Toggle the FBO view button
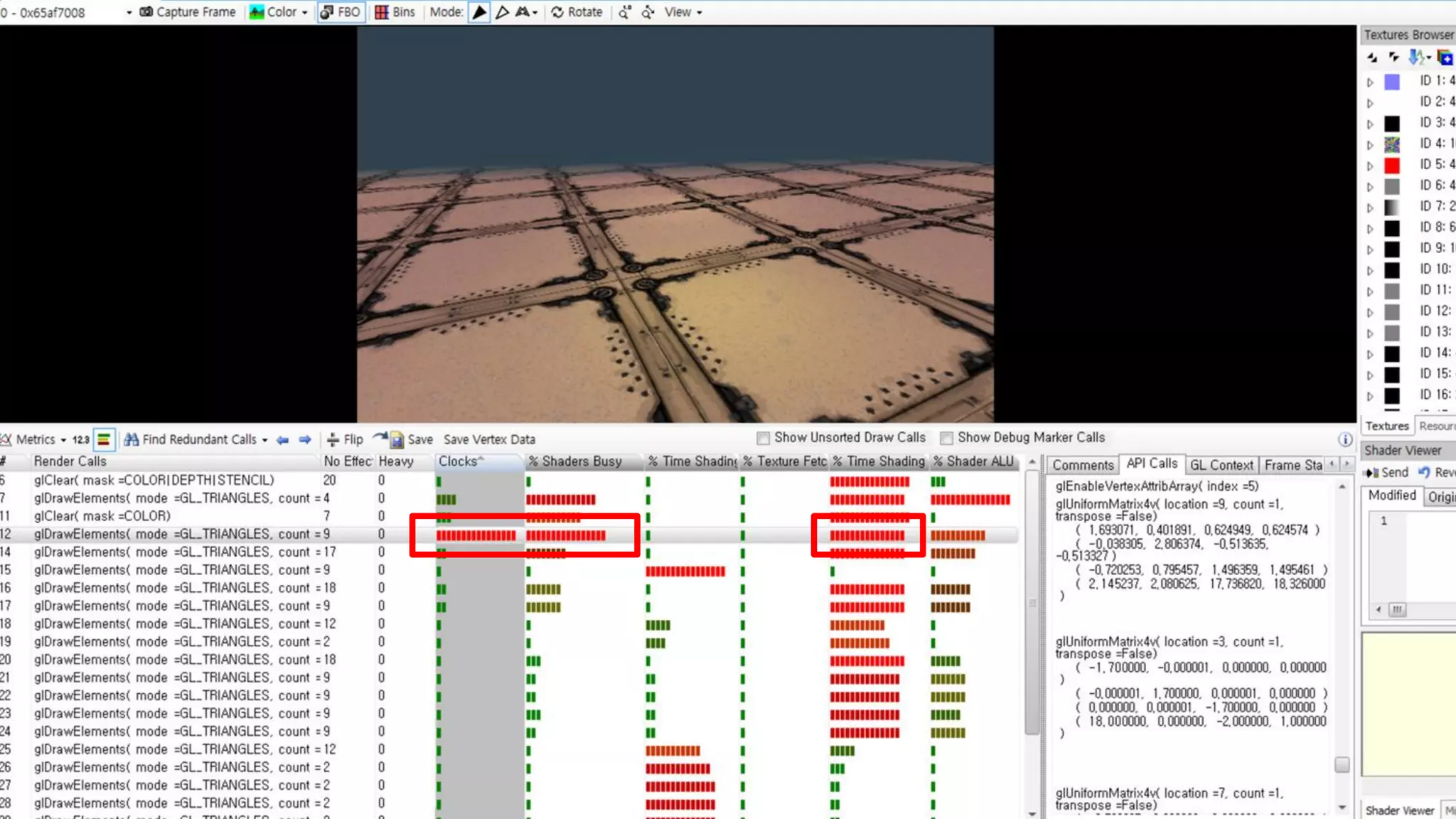The image size is (1456, 819). pyautogui.click(x=341, y=12)
